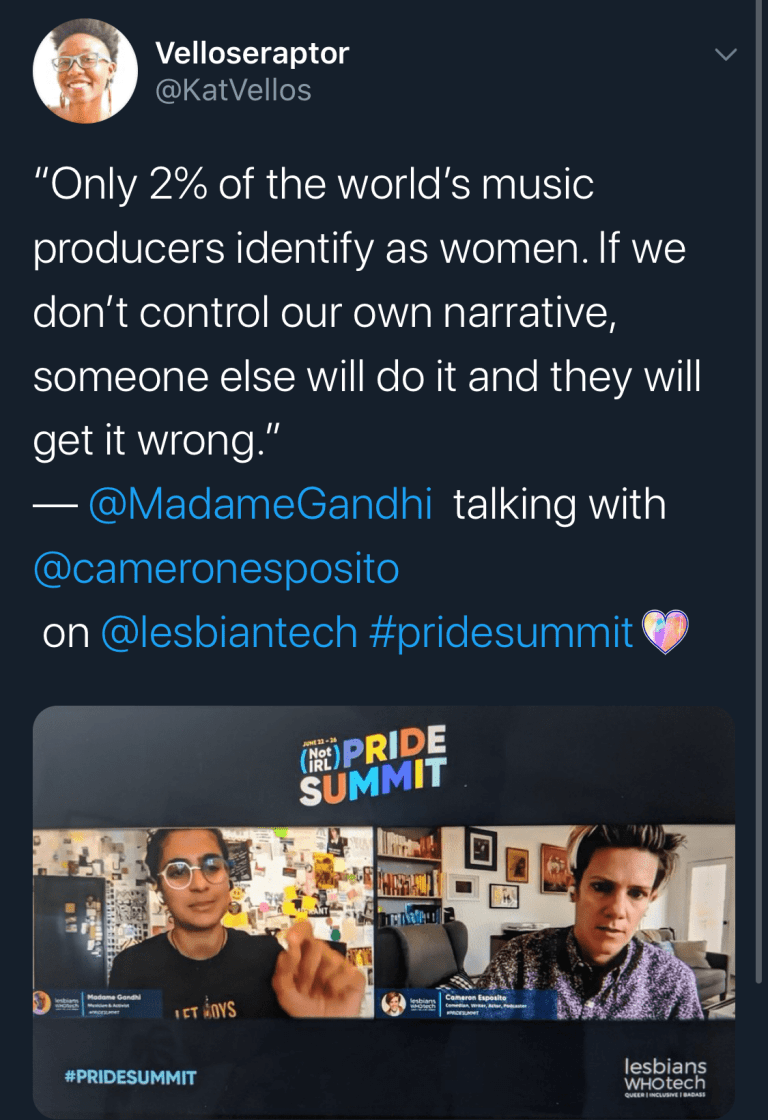Tap Cameron Esposito's video feed

point(555,910)
